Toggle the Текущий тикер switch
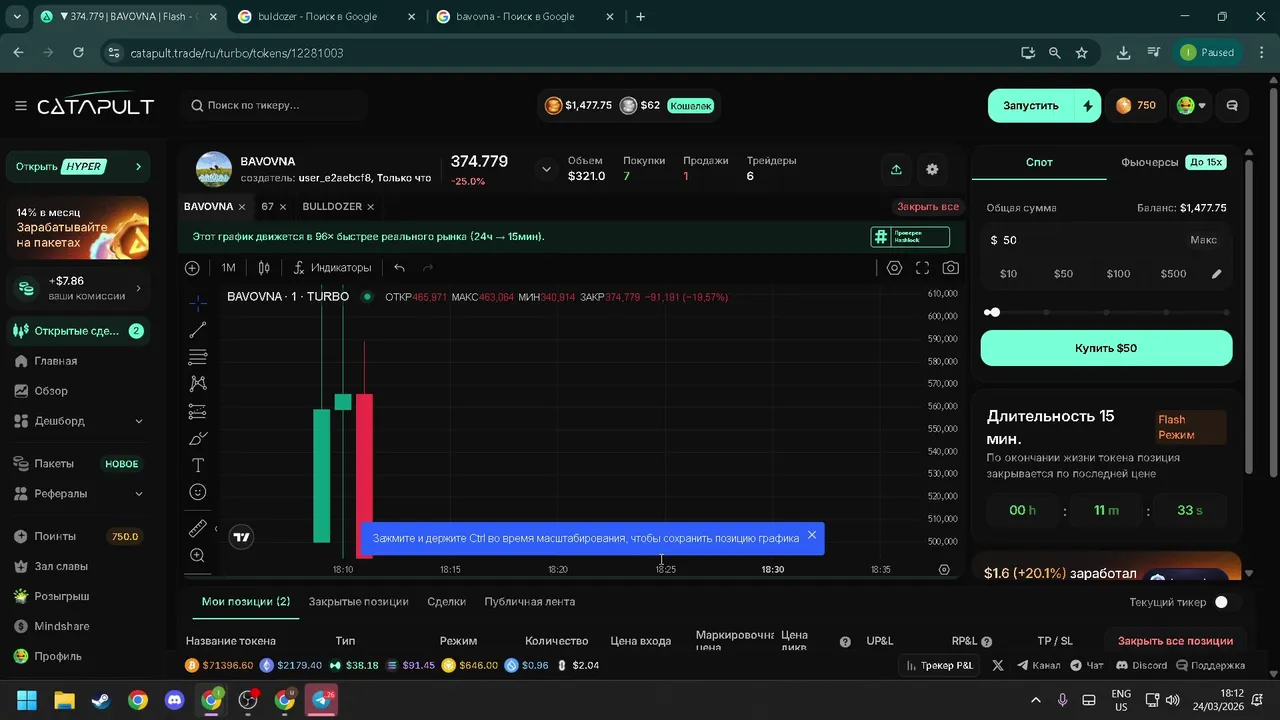Image resolution: width=1280 pixels, height=720 pixels. pos(1225,602)
